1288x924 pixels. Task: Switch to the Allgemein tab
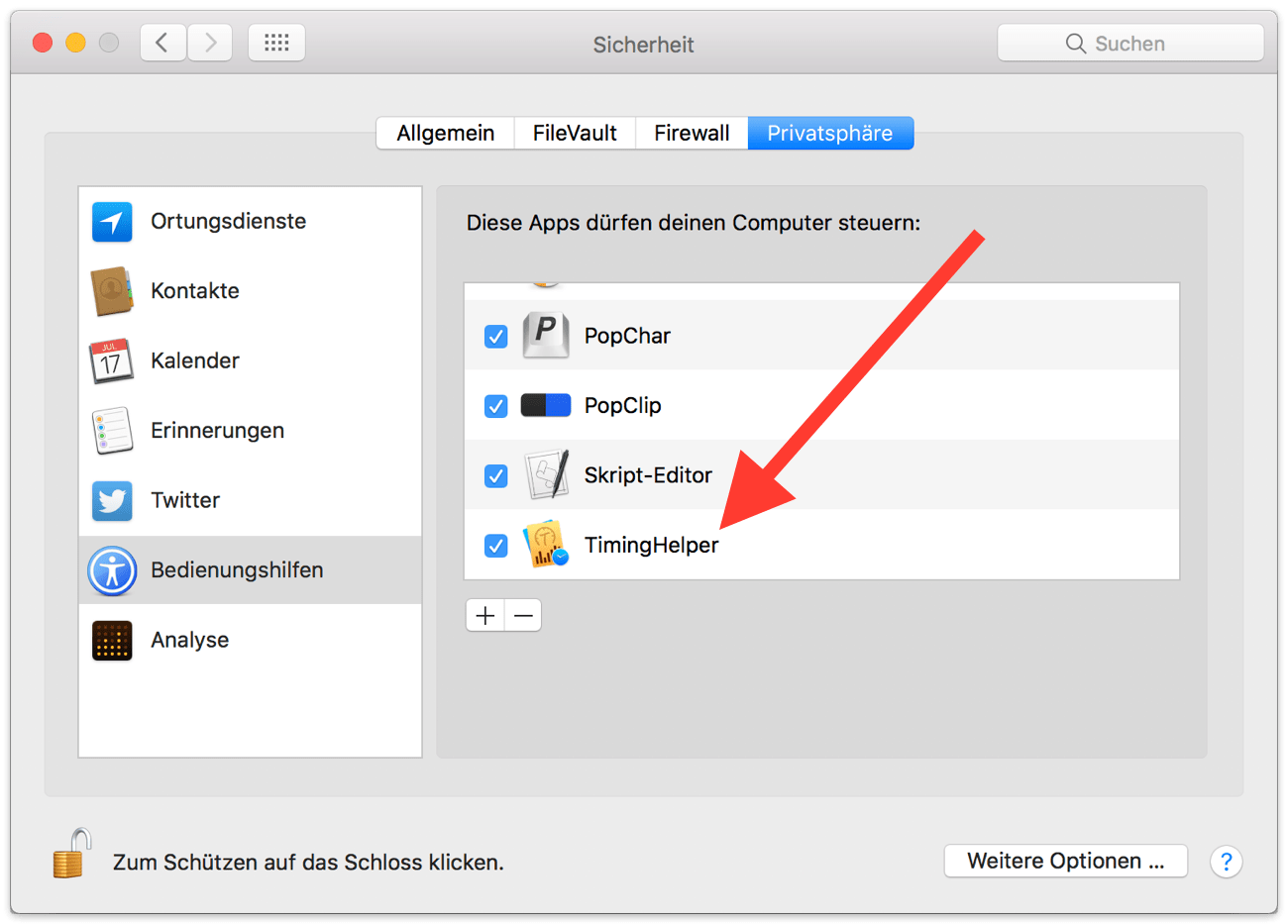[446, 133]
